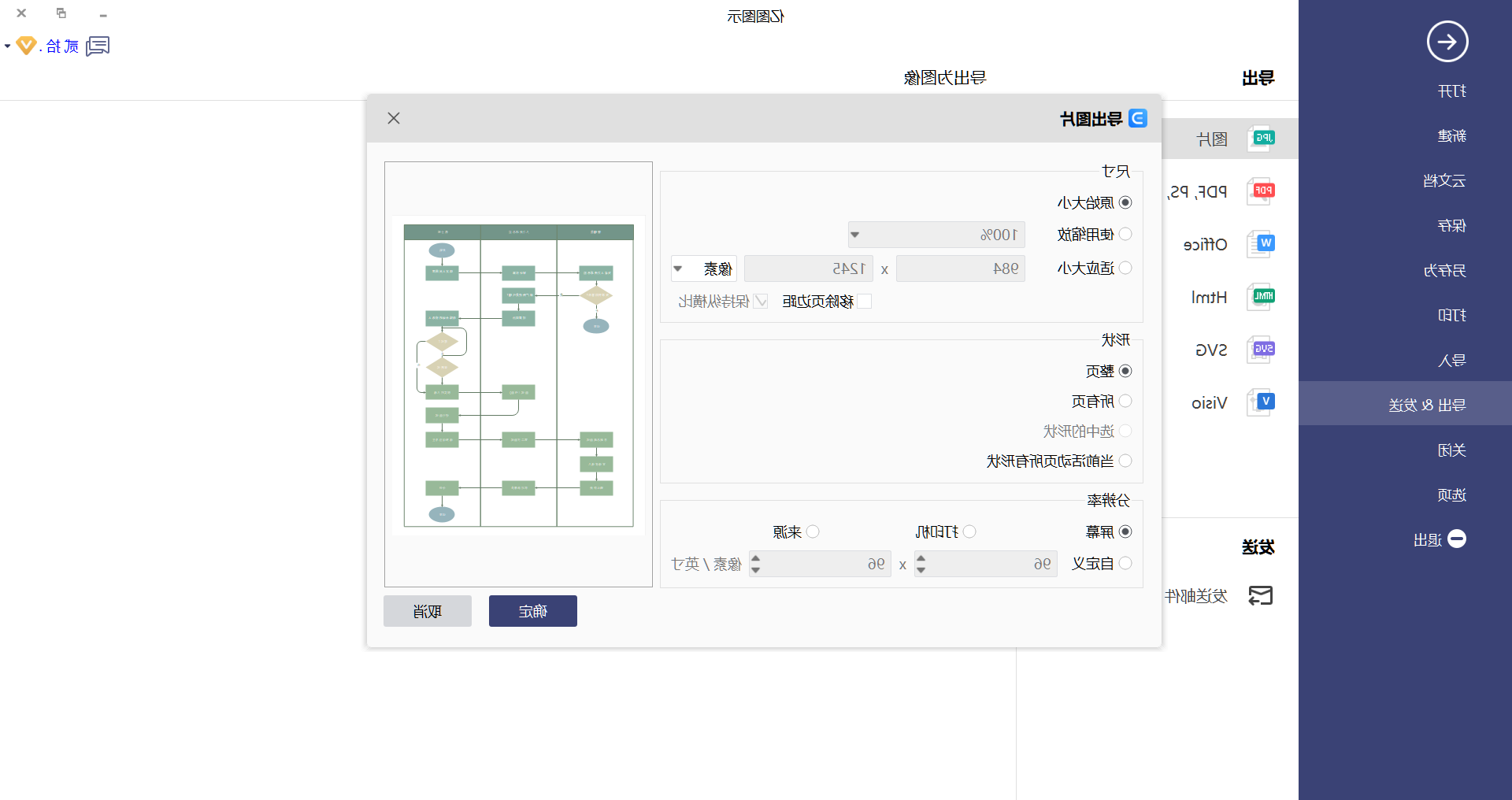Select 打印机 resolution radio button

coord(969,531)
